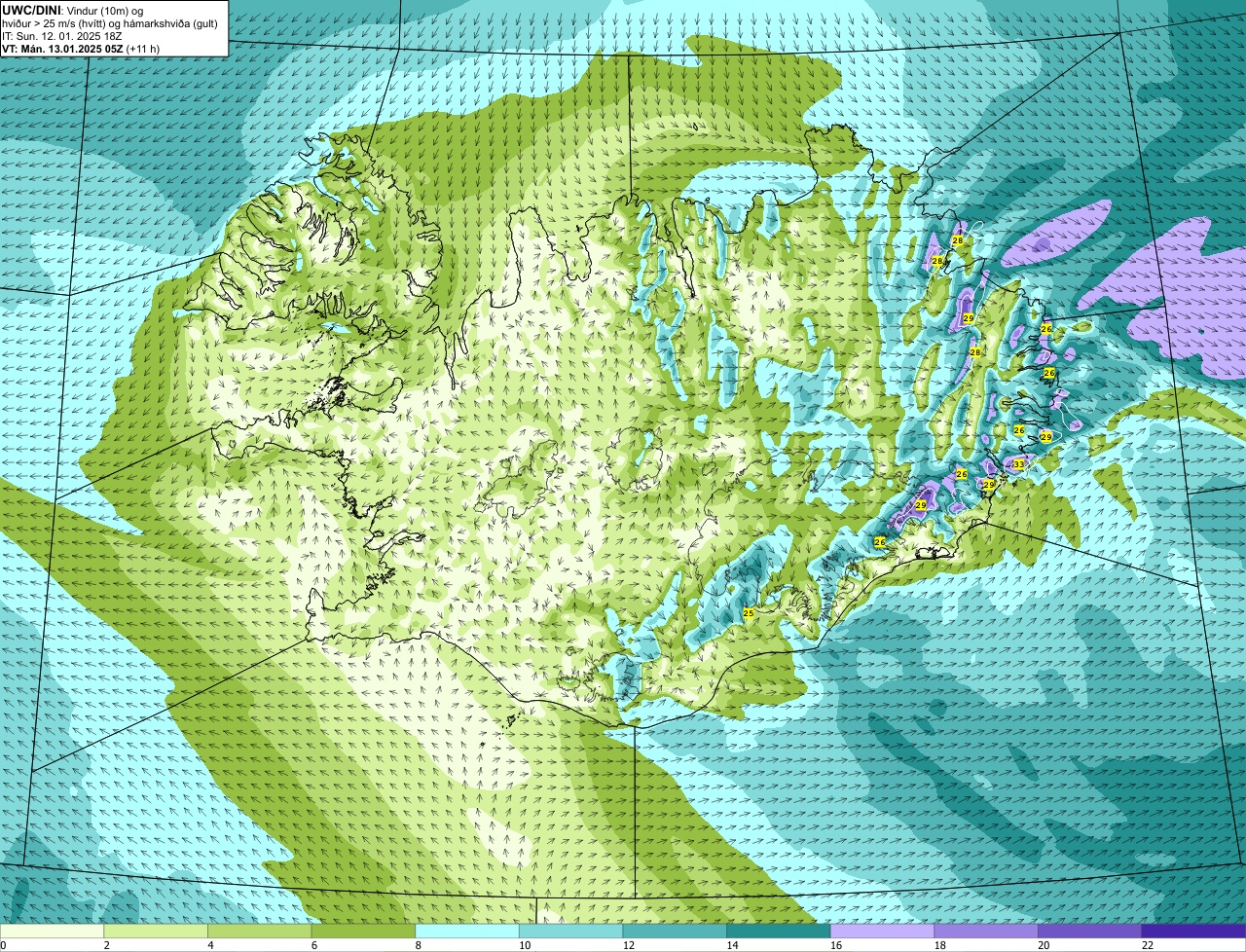The width and height of the screenshot is (1246, 952).
Task: Click legend scale number '8'
Action: pos(418,945)
